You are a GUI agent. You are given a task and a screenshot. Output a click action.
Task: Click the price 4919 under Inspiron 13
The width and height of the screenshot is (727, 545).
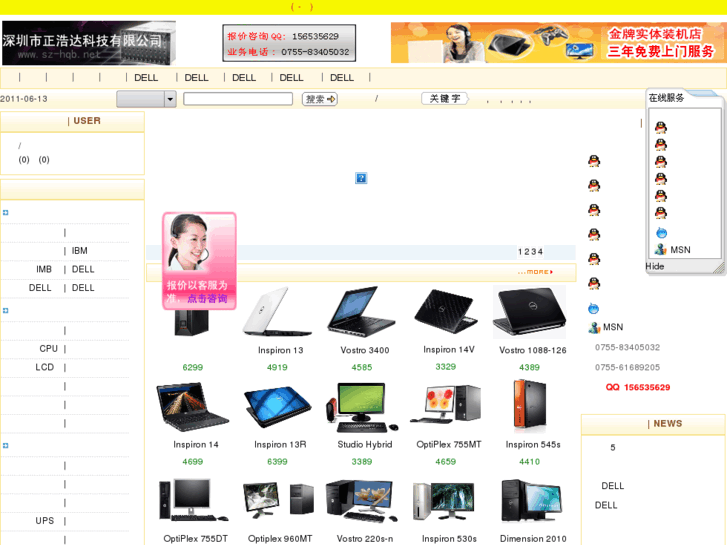277,367
